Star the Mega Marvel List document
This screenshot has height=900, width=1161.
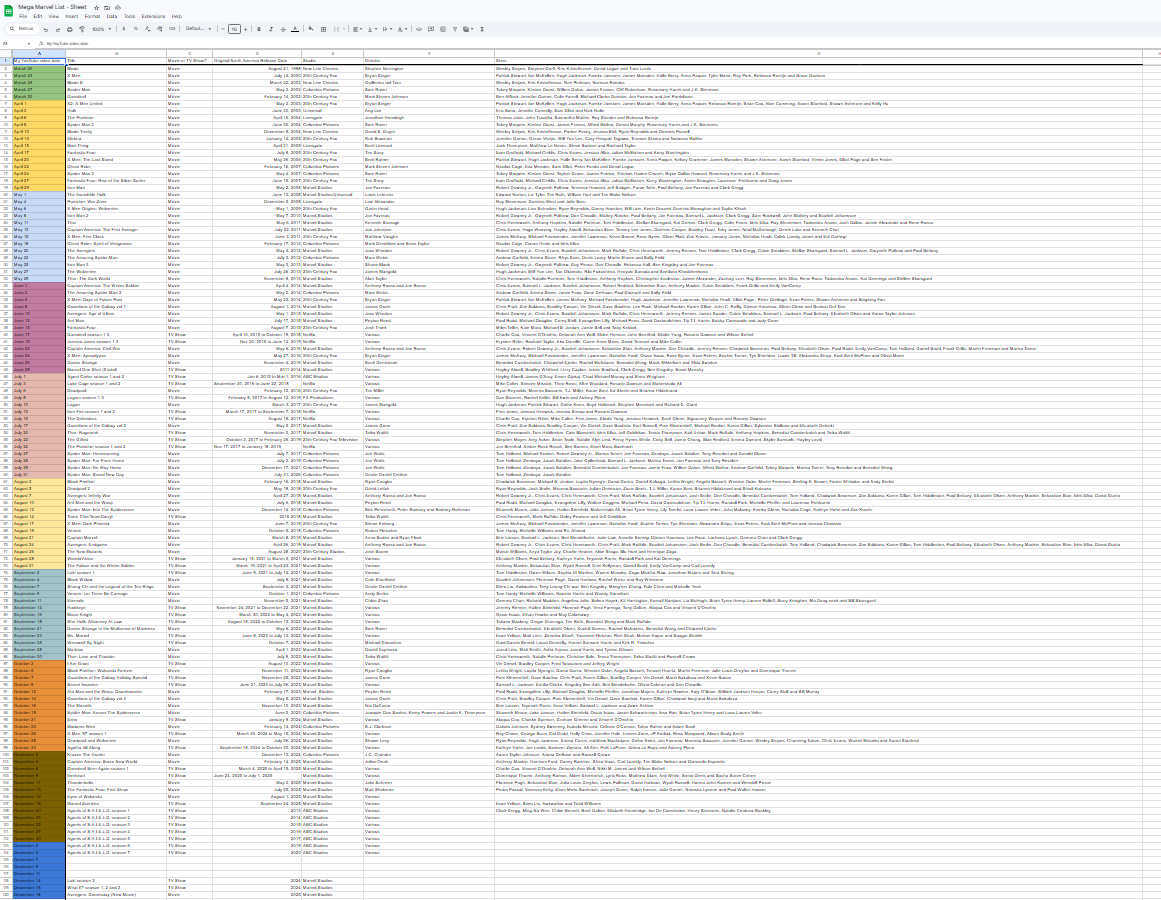point(96,7)
